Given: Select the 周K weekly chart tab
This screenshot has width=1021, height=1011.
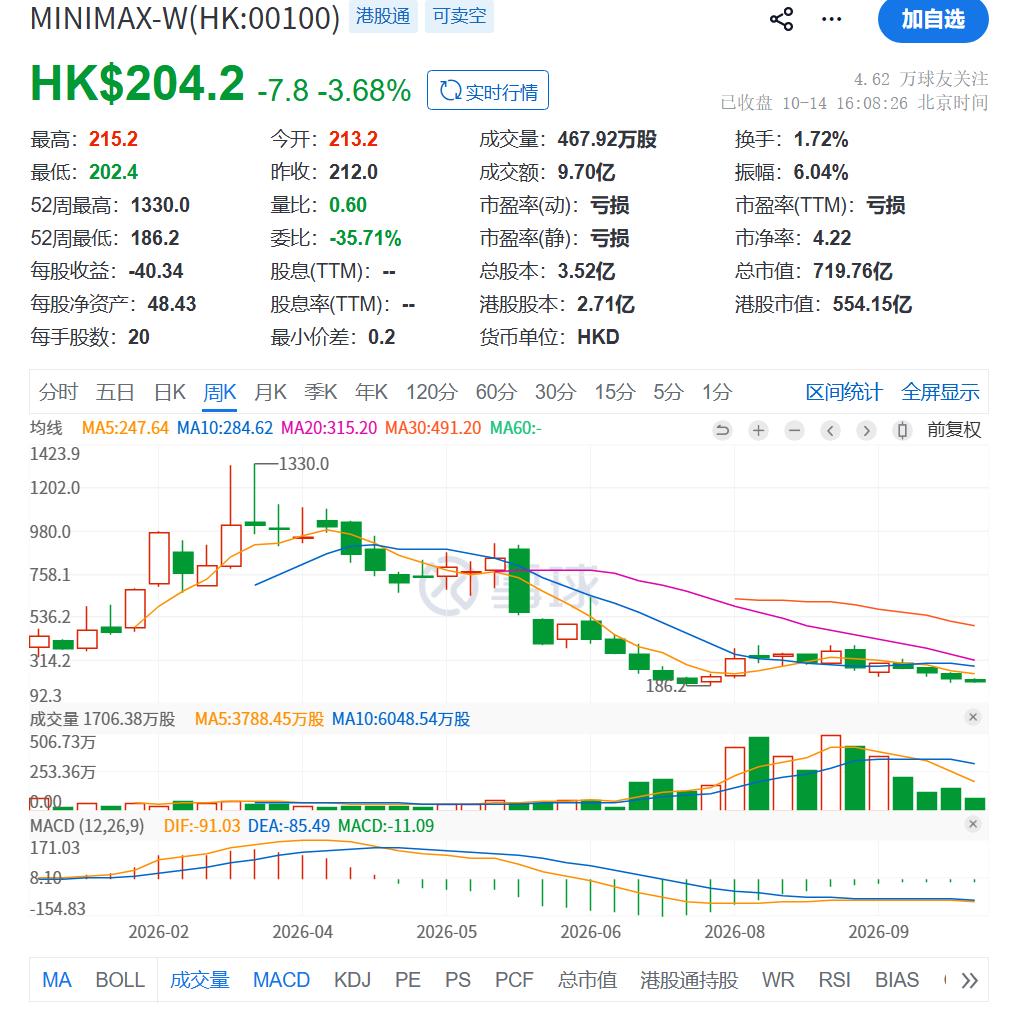Looking at the screenshot, I should point(219,393).
